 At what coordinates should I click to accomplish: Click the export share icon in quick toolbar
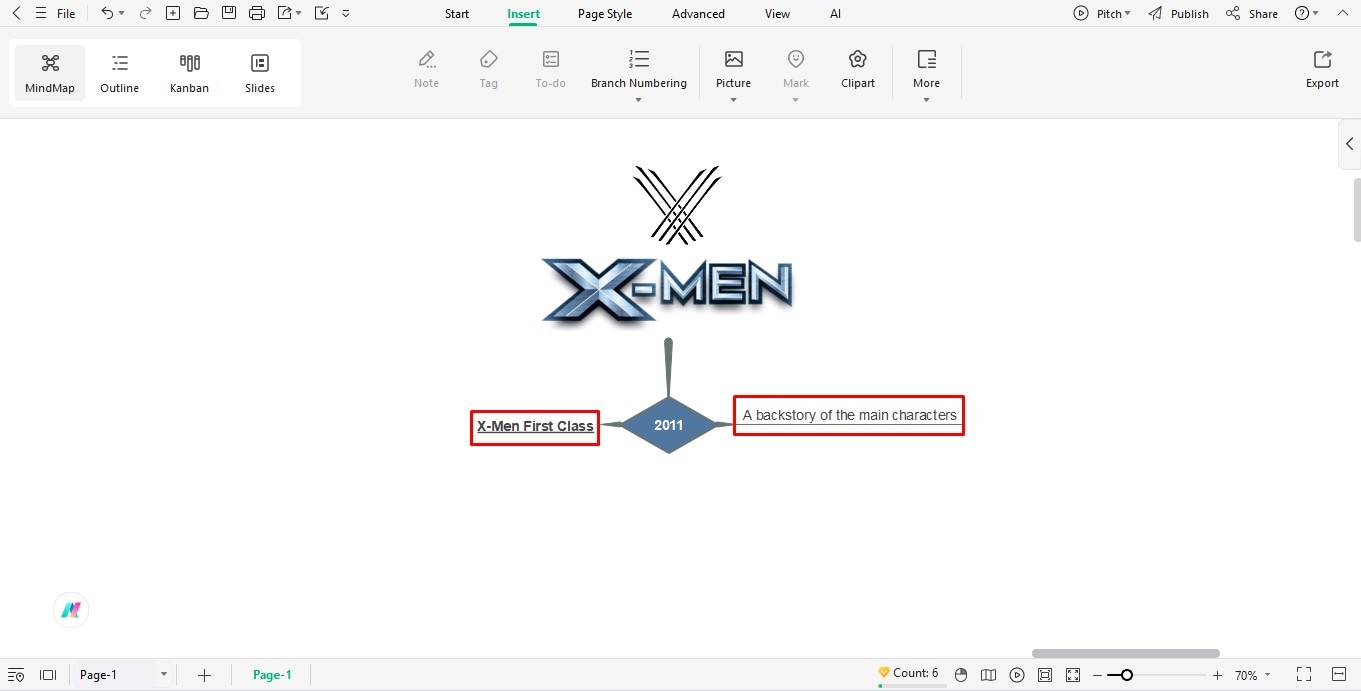point(285,14)
